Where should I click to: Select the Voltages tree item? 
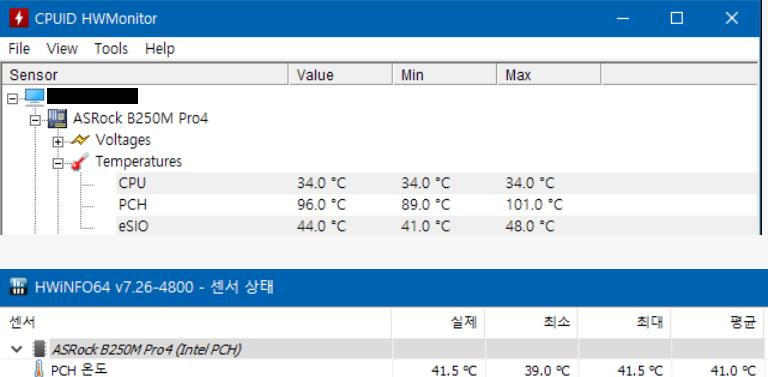click(123, 140)
